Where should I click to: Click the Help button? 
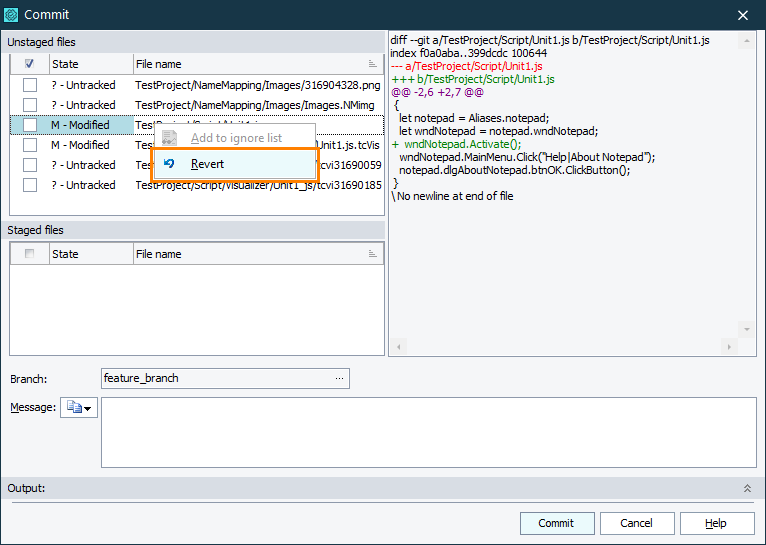coord(716,523)
